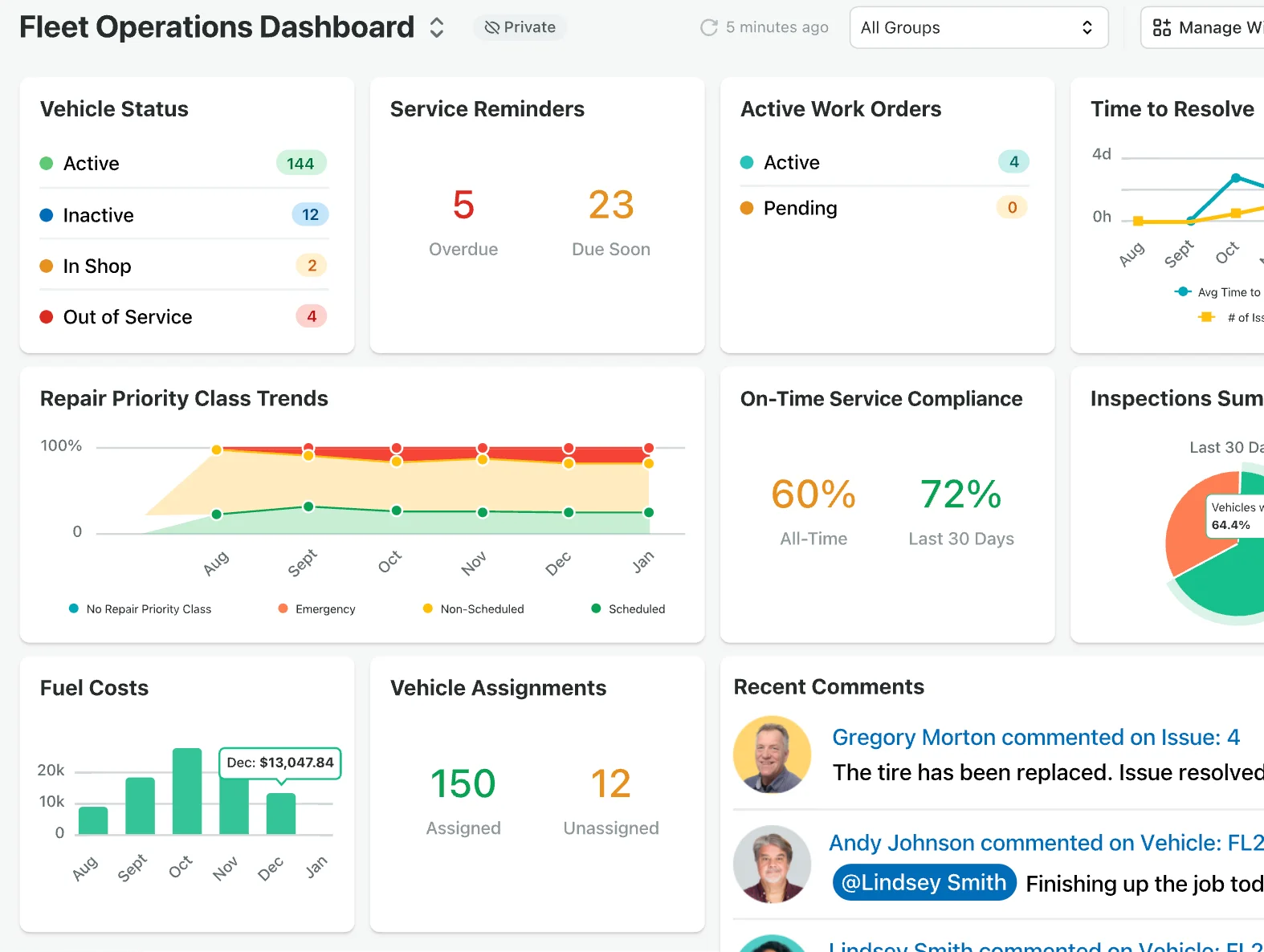1264x952 pixels.
Task: Click the Oct fuel cost bar
Action: [x=187, y=791]
